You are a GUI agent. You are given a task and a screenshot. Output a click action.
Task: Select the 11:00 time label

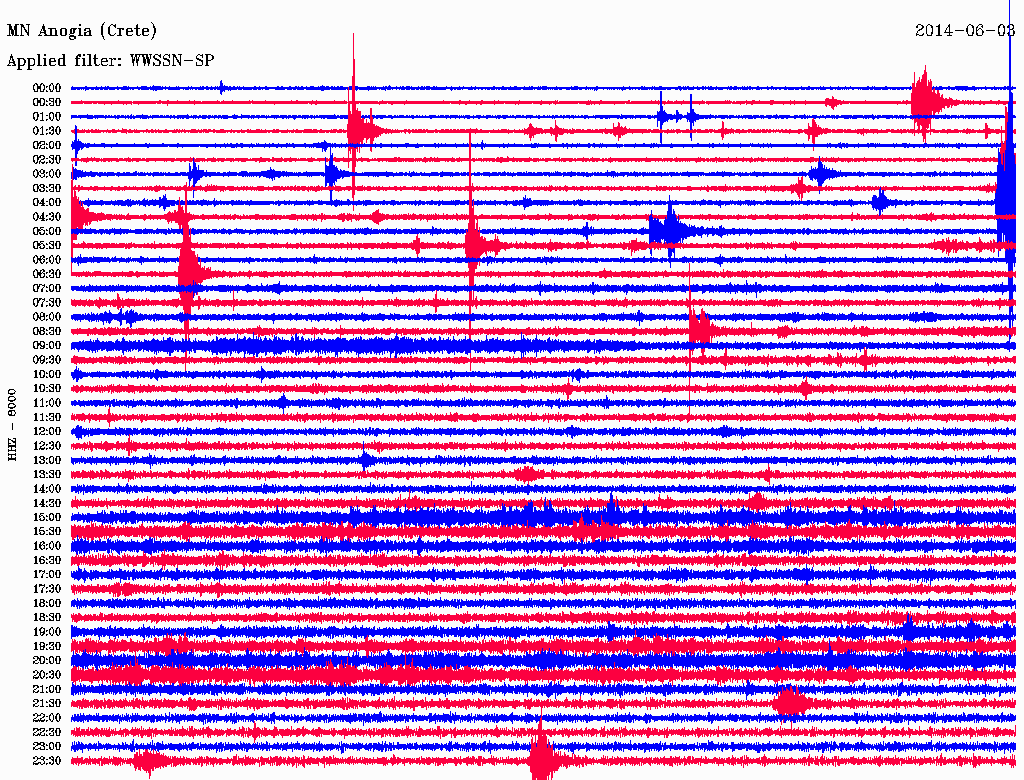point(47,403)
